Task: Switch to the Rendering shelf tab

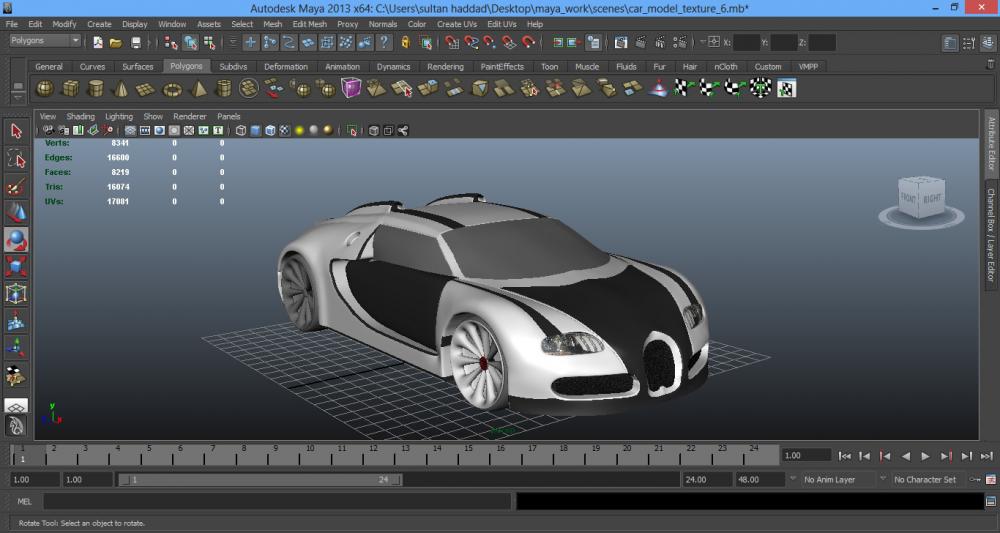Action: 445,67
